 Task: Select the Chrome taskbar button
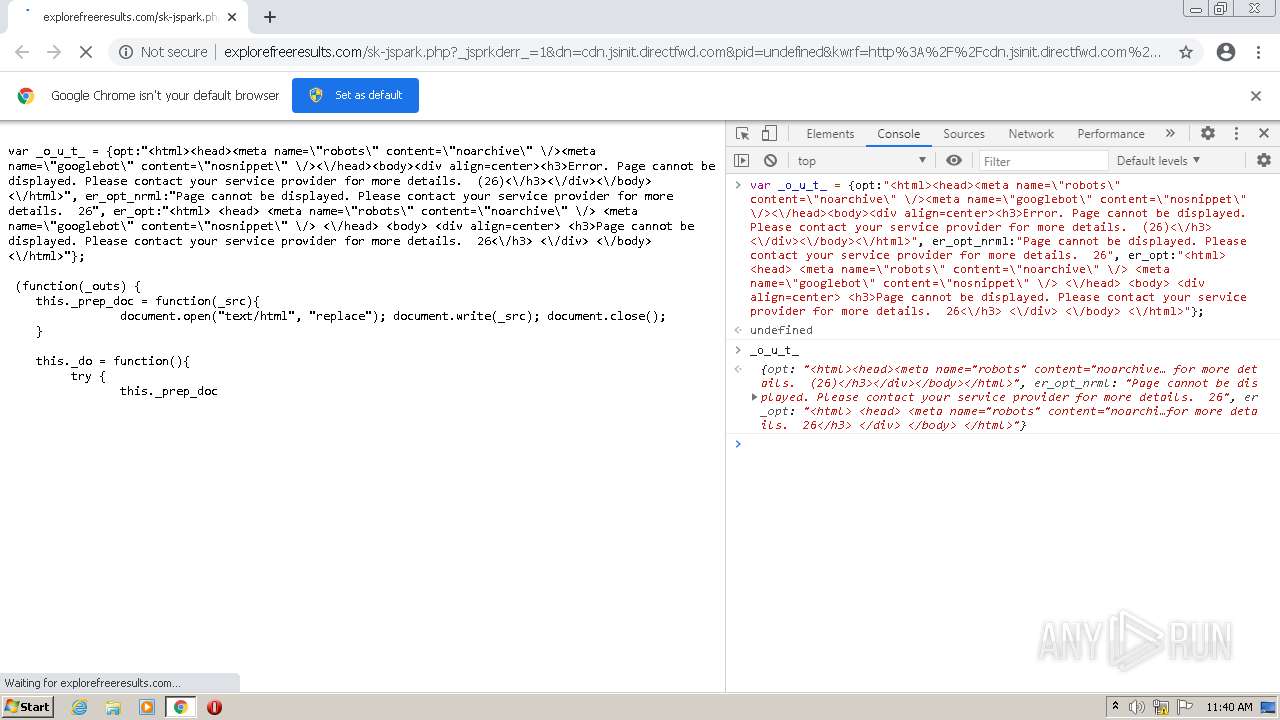pyautogui.click(x=180, y=707)
